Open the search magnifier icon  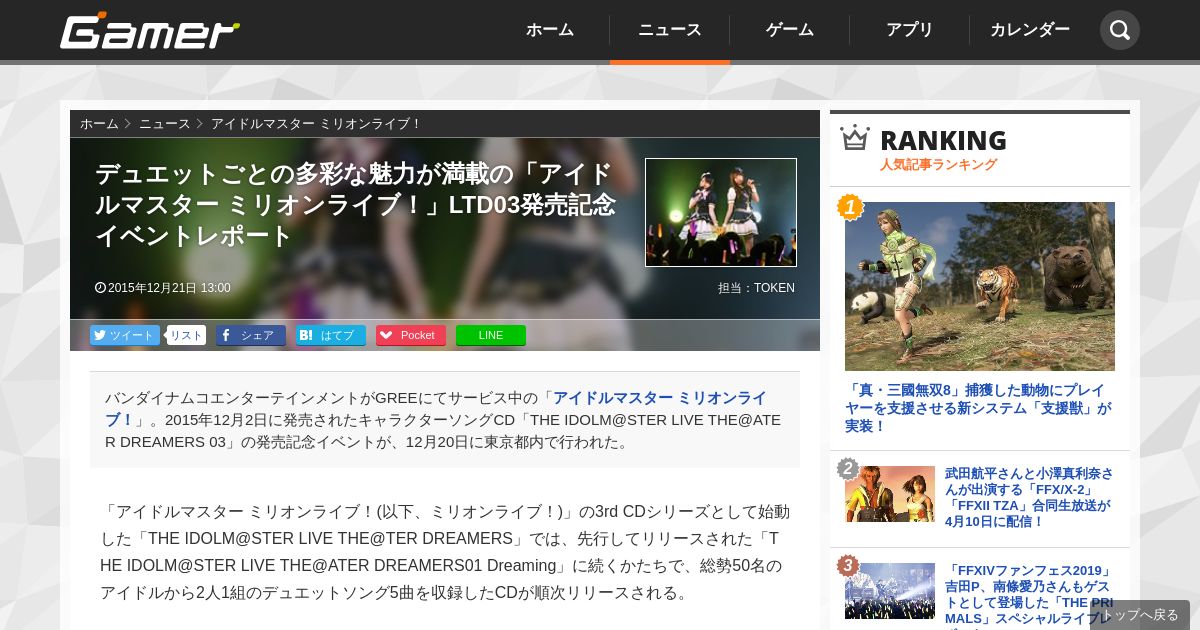[1120, 30]
